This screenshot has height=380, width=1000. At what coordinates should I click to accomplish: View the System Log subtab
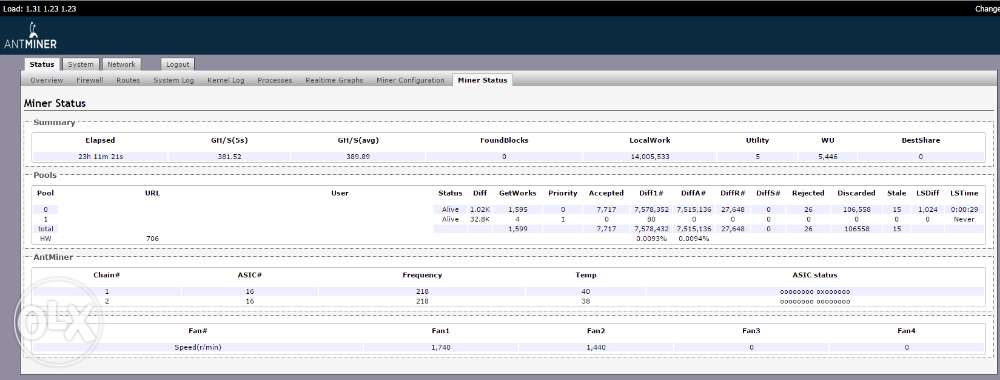[x=173, y=80]
